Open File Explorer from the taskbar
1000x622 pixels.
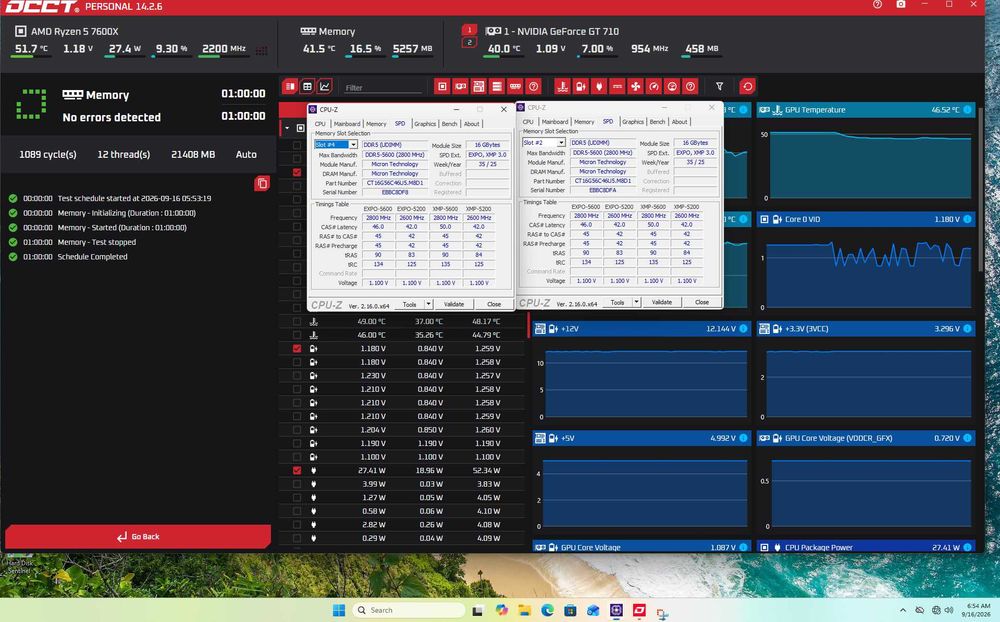[524, 611]
